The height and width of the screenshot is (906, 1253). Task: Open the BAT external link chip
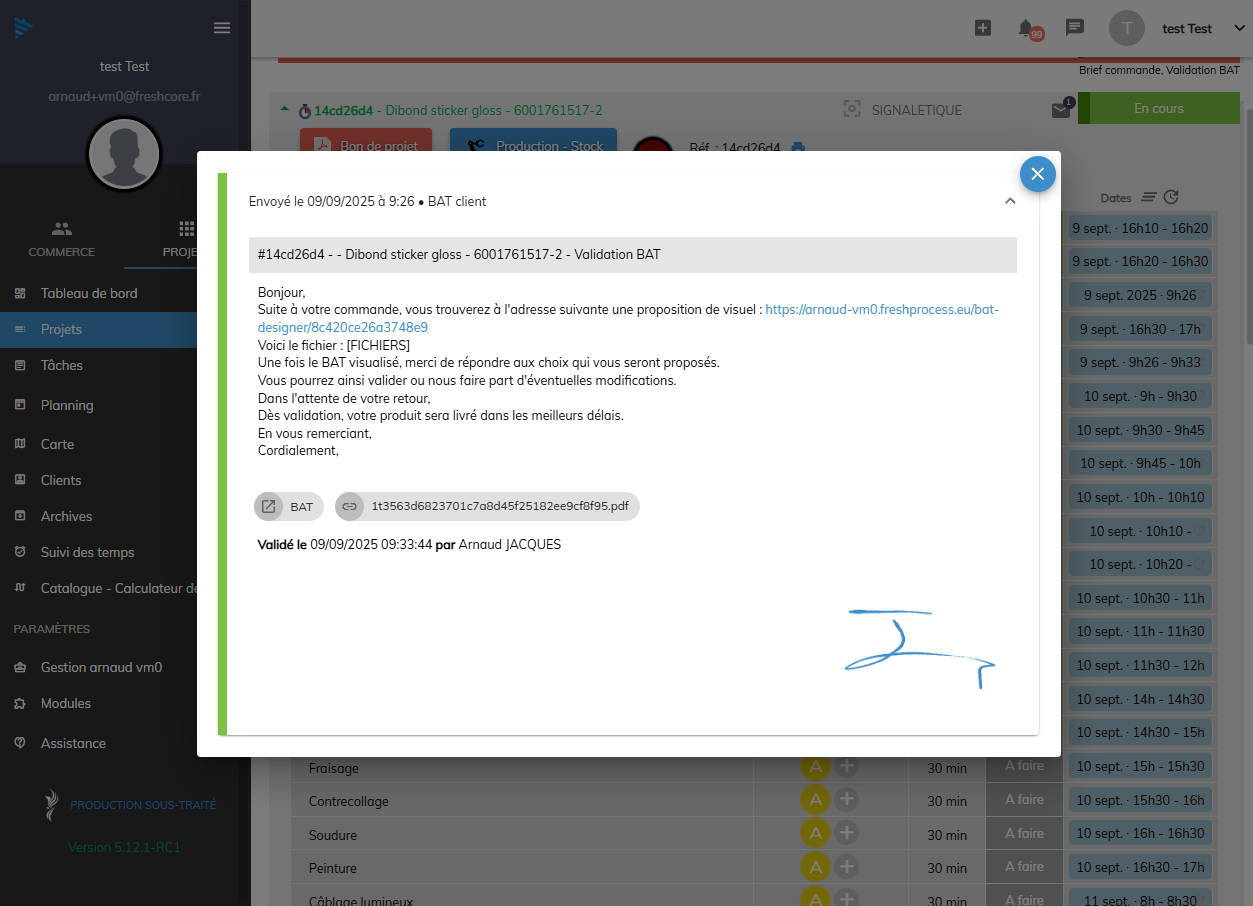289,507
